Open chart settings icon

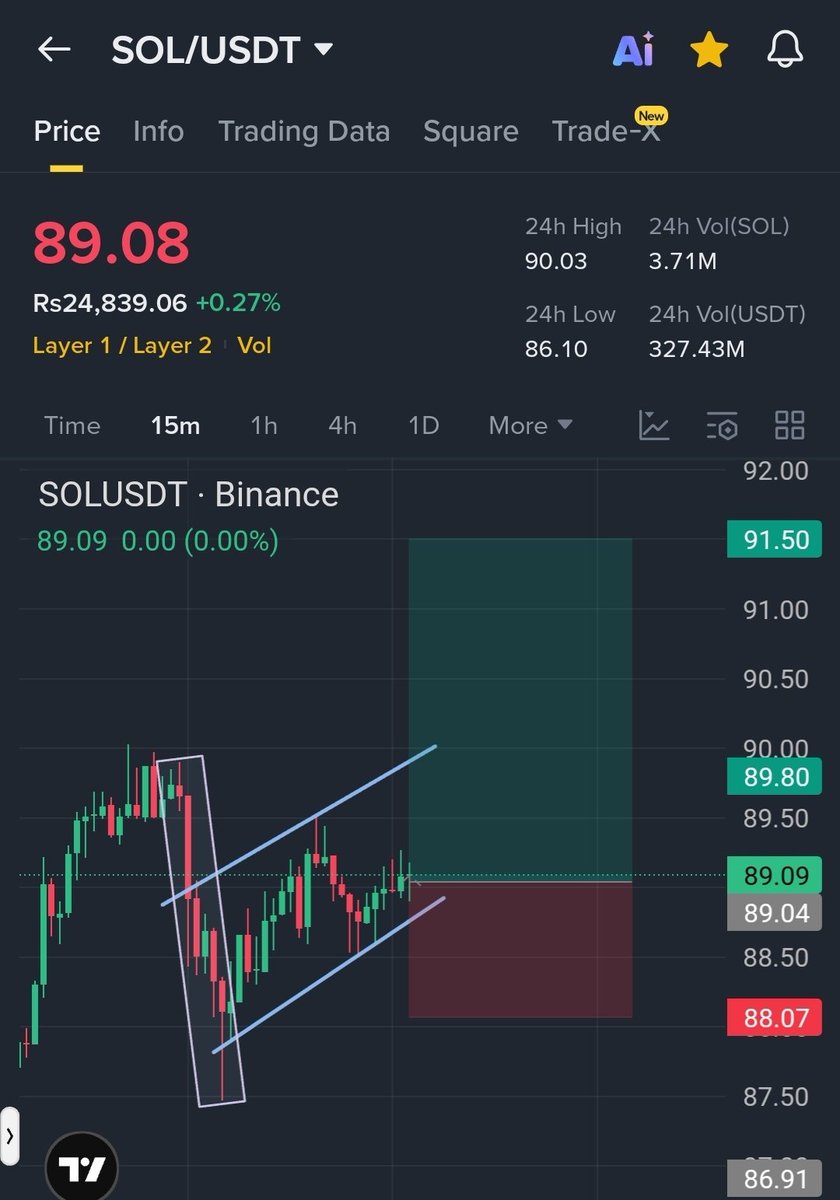[722, 426]
